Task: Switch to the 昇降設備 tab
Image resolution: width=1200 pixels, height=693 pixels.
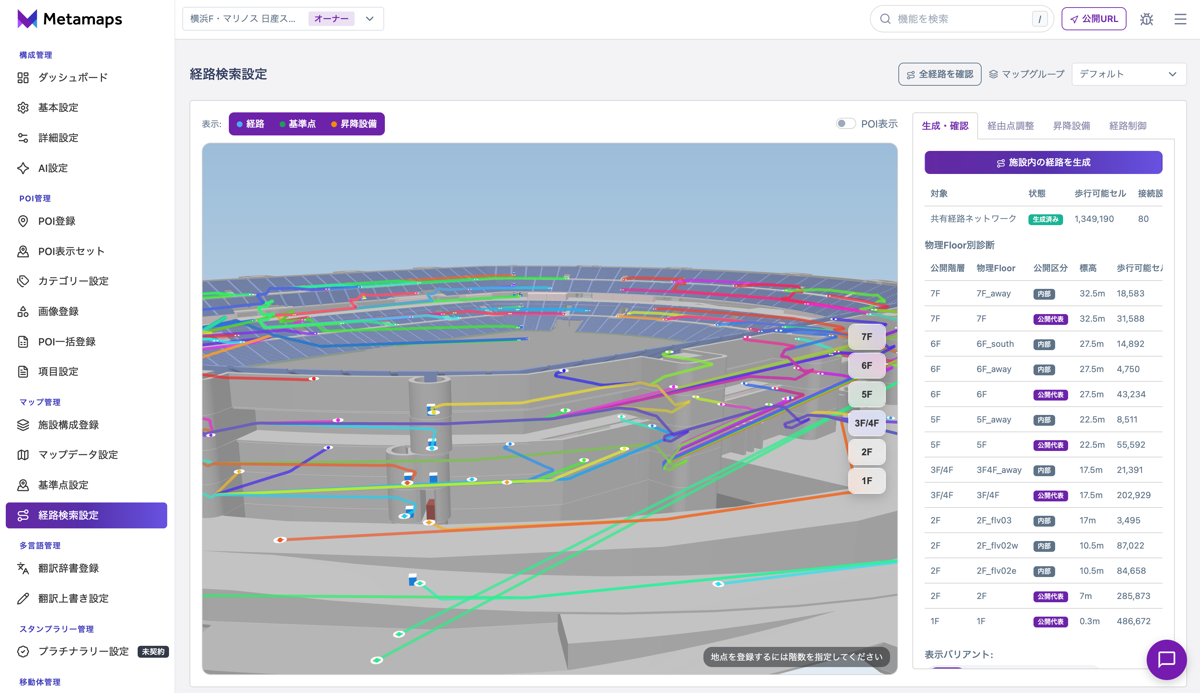Action: [1071, 126]
